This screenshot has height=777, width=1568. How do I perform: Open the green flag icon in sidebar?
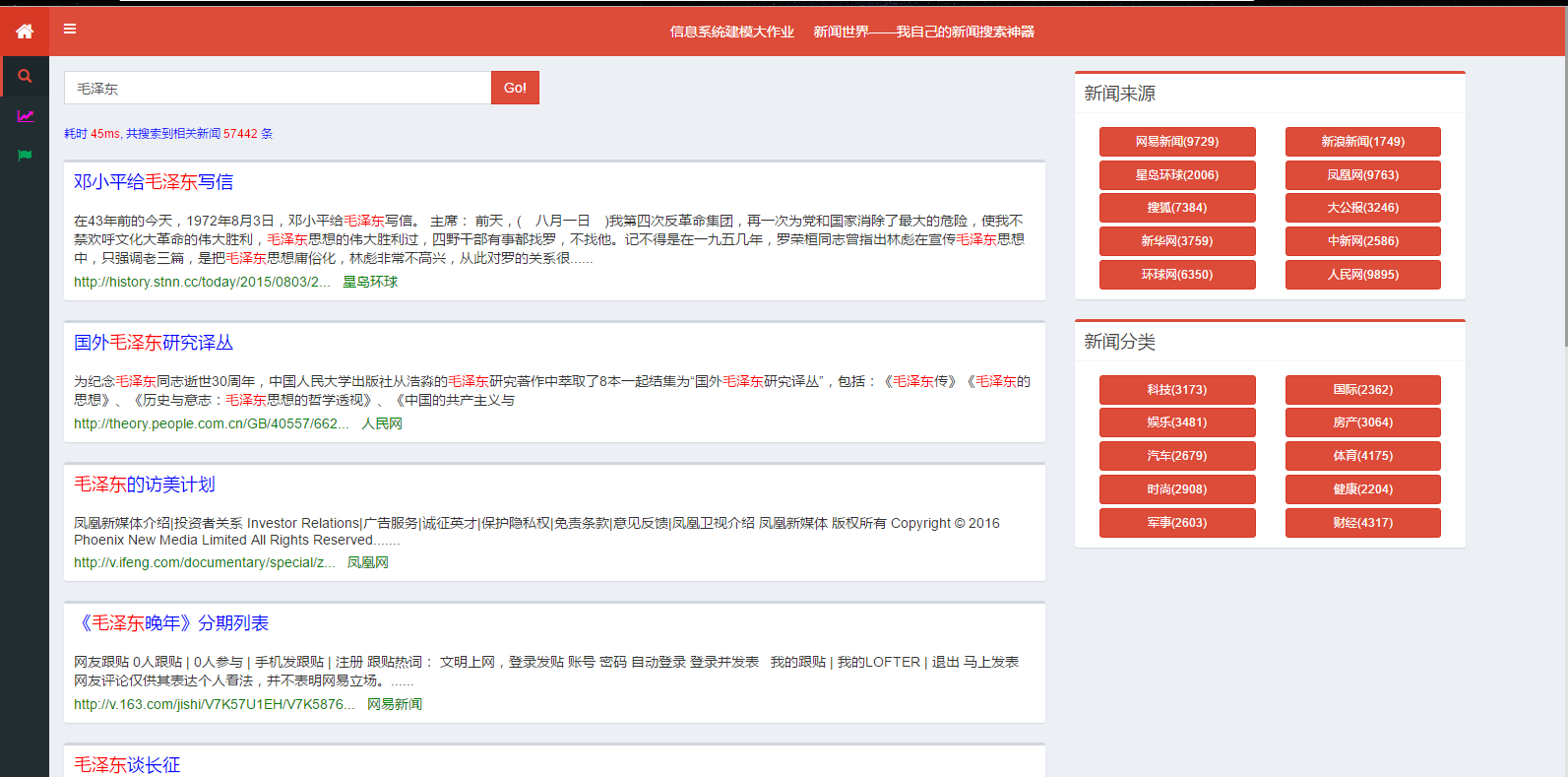click(25, 156)
